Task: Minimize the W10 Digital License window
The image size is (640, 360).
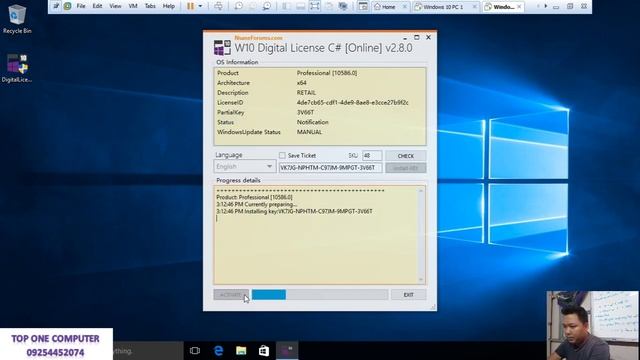Action: pyautogui.click(x=405, y=38)
